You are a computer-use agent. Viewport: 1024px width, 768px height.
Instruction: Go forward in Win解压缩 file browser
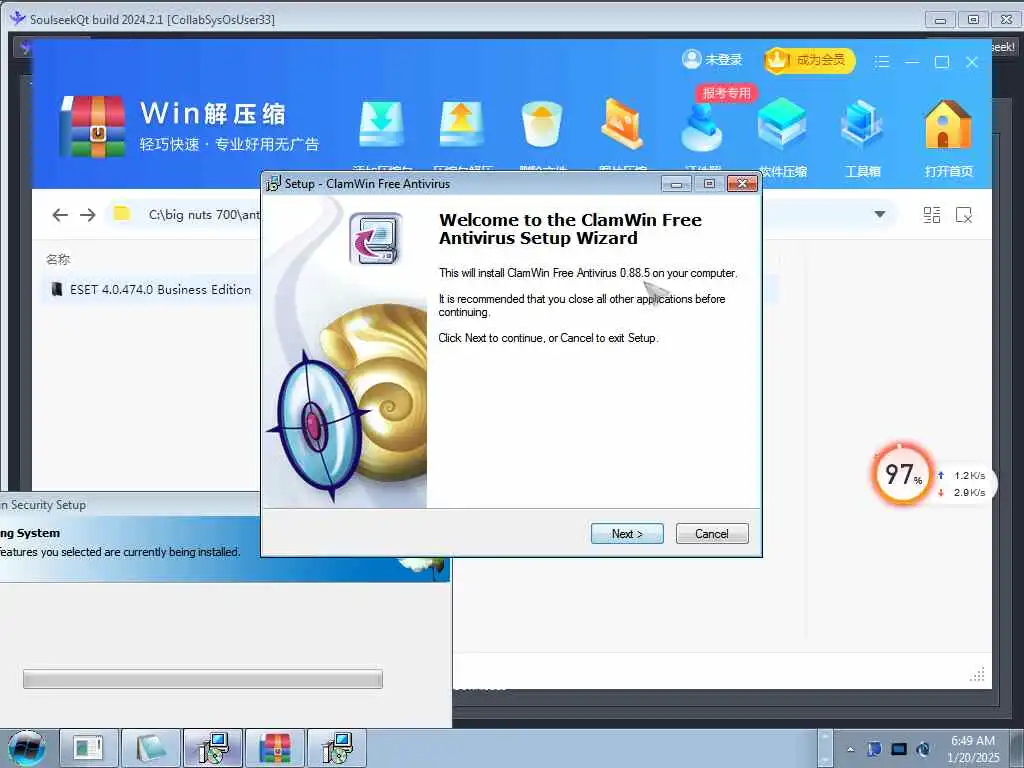pos(88,215)
